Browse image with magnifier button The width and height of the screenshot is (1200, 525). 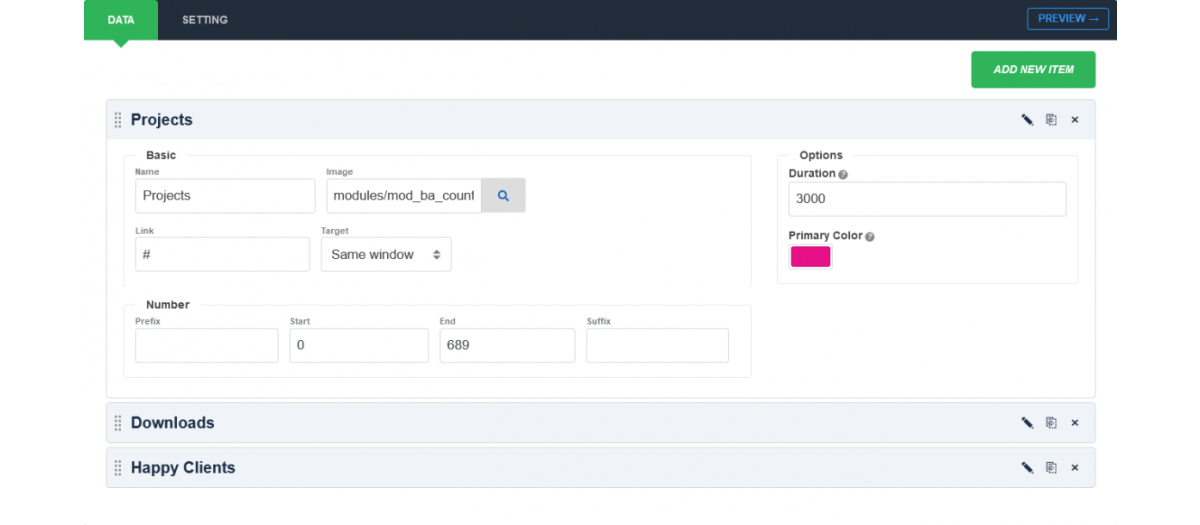click(x=503, y=196)
